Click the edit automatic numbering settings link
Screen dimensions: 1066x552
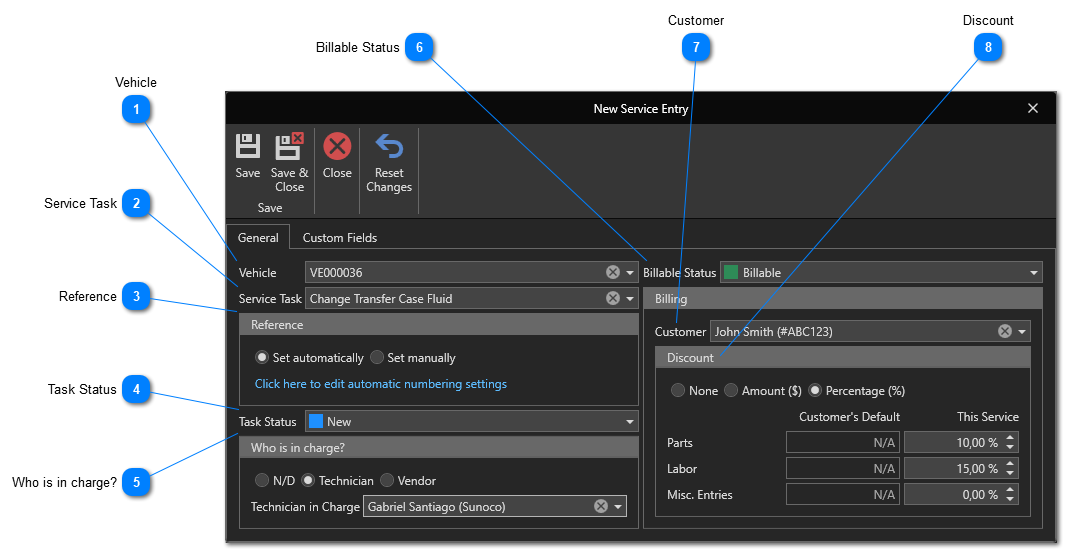click(380, 384)
